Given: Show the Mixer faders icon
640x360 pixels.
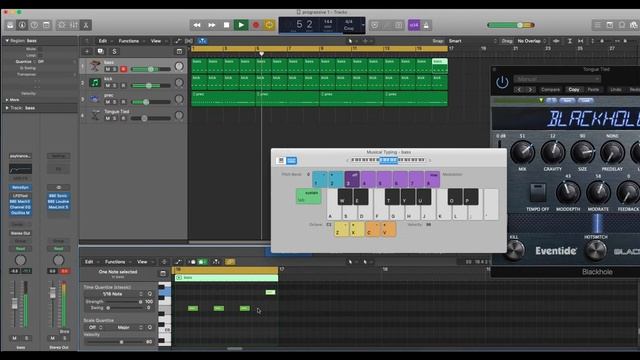Looking at the screenshot, I should [x=74, y=25].
